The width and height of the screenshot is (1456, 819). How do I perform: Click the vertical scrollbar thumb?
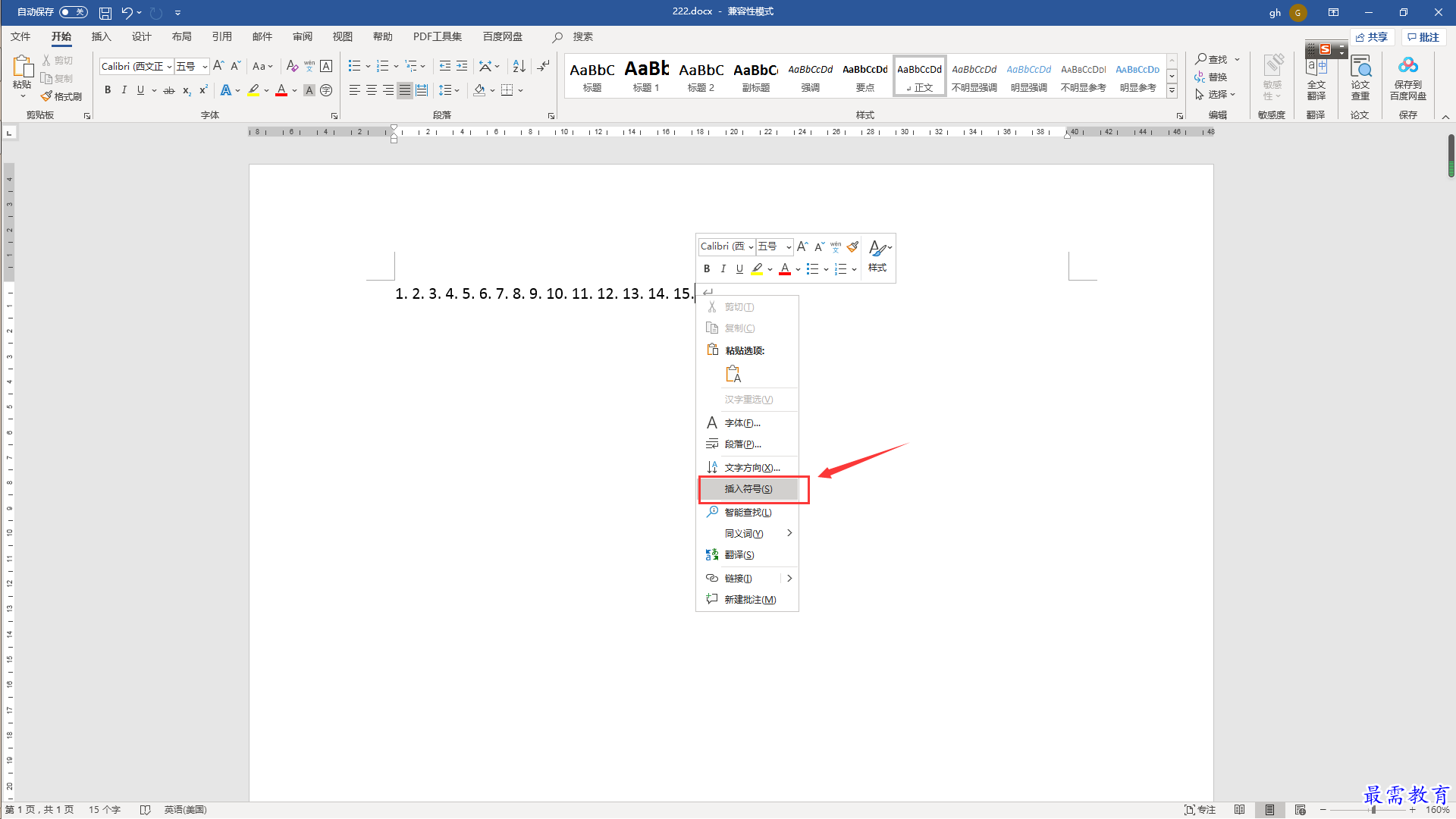click(1451, 156)
